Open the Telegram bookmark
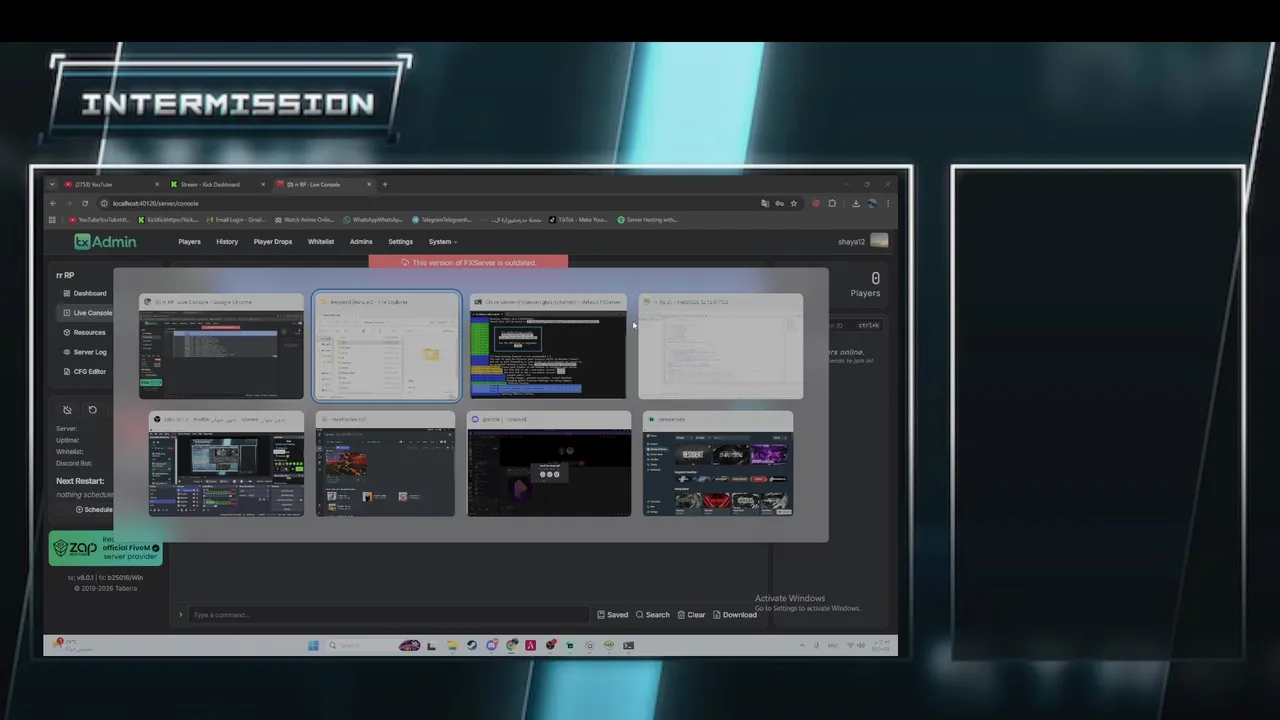Screen dimensions: 1280x720 442,220
